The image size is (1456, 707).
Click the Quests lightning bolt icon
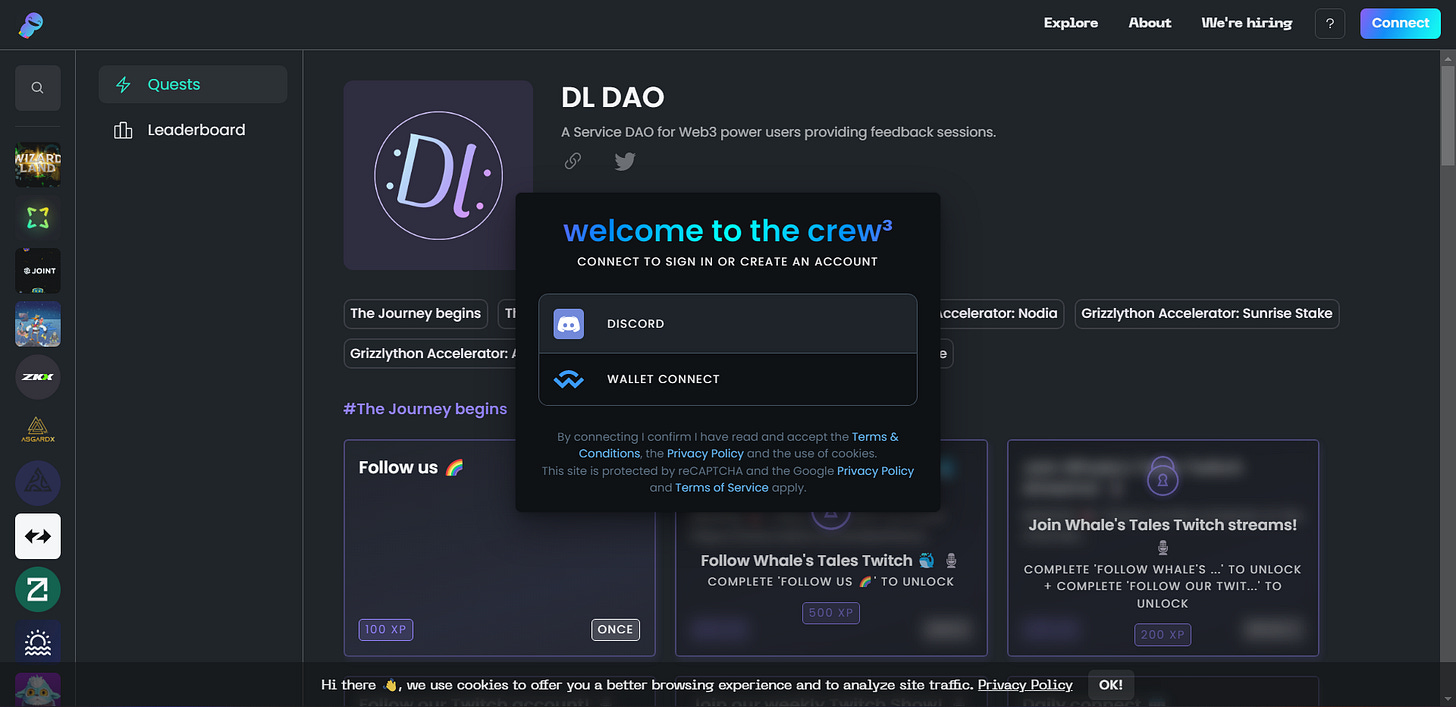pyautogui.click(x=123, y=85)
